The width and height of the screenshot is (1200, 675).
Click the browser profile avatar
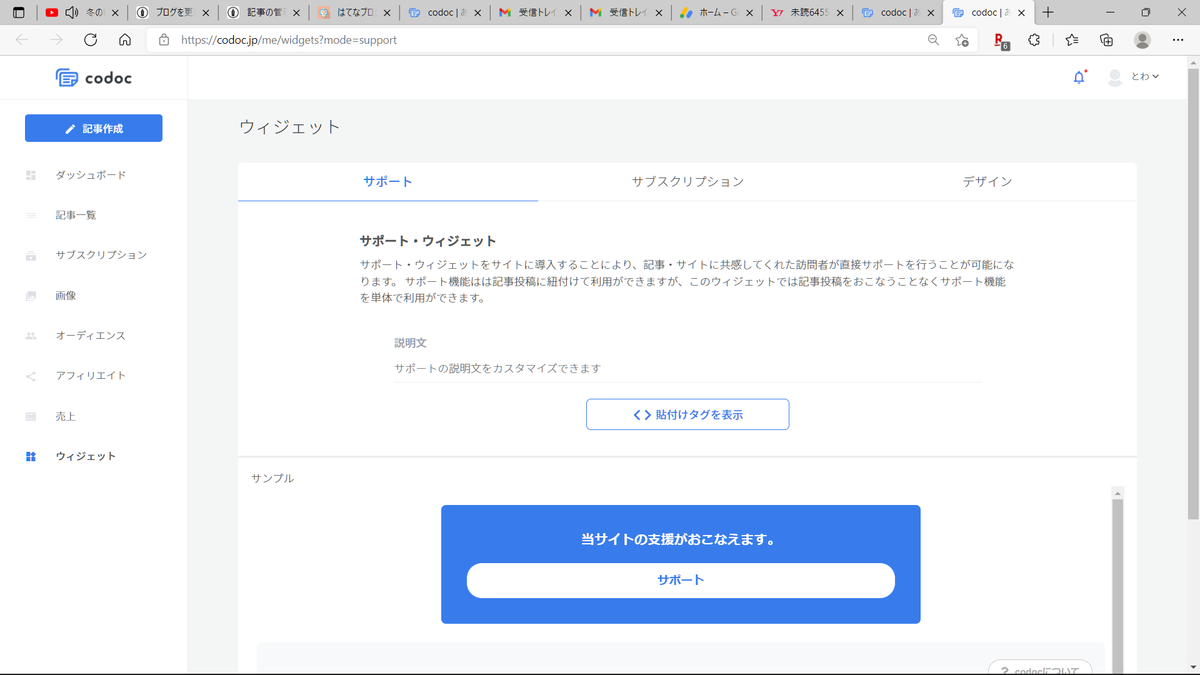pyautogui.click(x=1142, y=40)
